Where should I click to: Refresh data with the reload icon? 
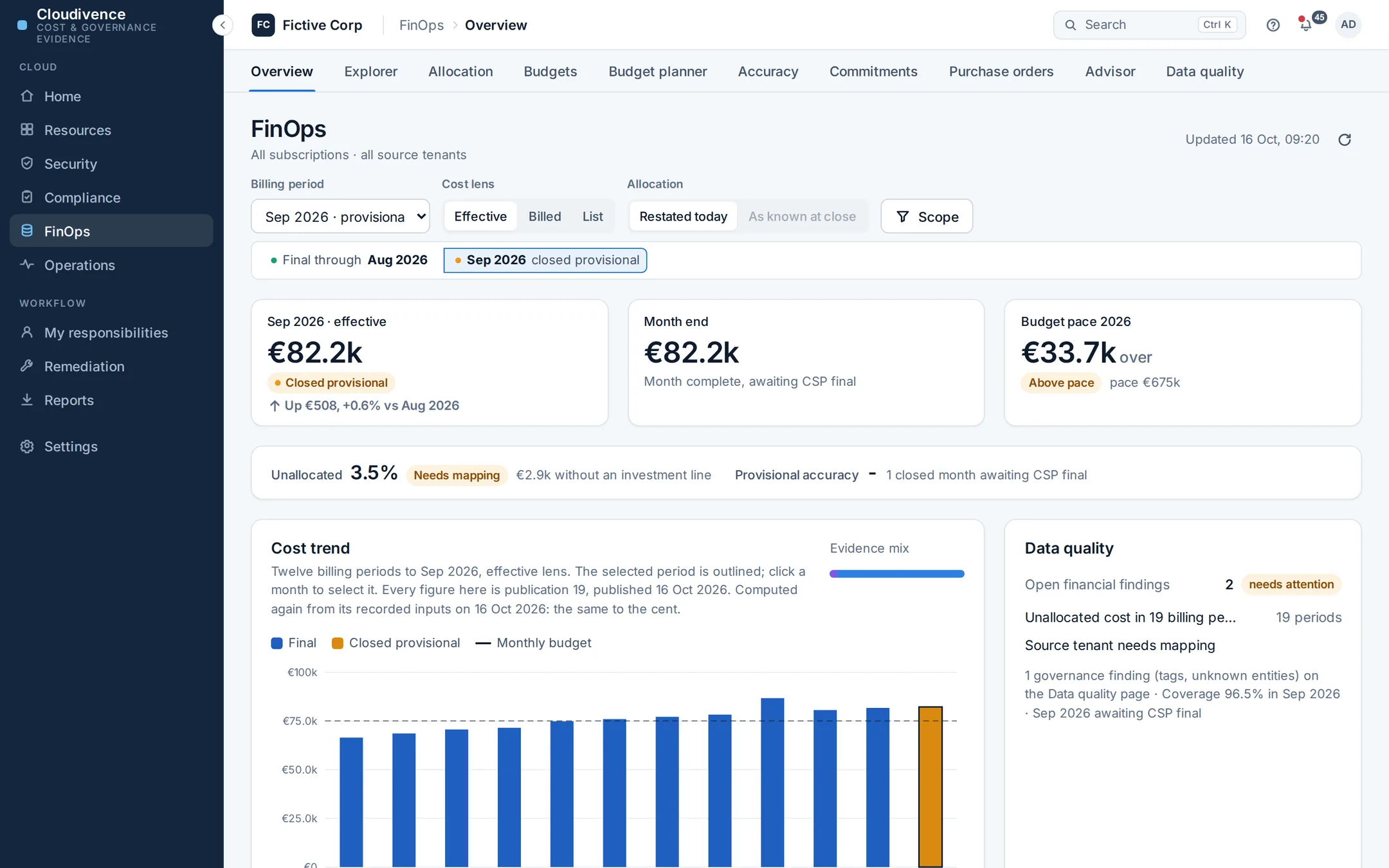click(1345, 140)
